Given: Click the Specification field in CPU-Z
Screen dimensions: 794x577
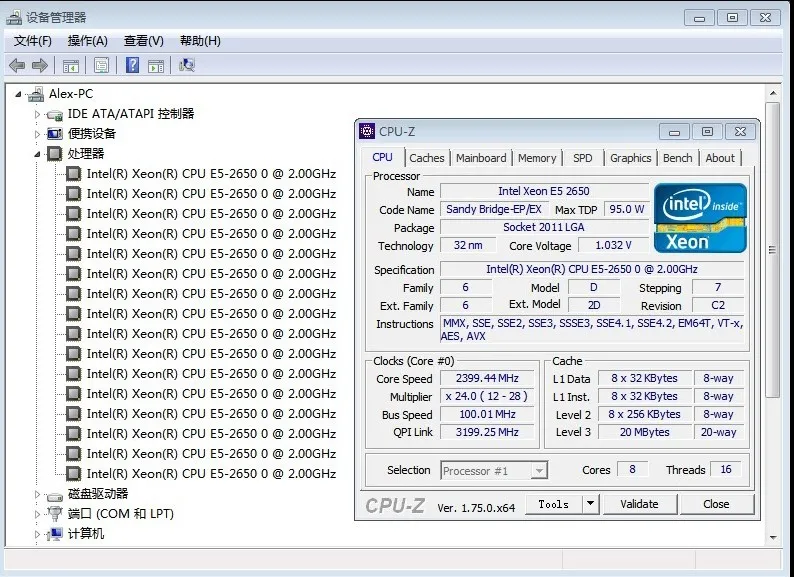Looking at the screenshot, I should (x=592, y=269).
